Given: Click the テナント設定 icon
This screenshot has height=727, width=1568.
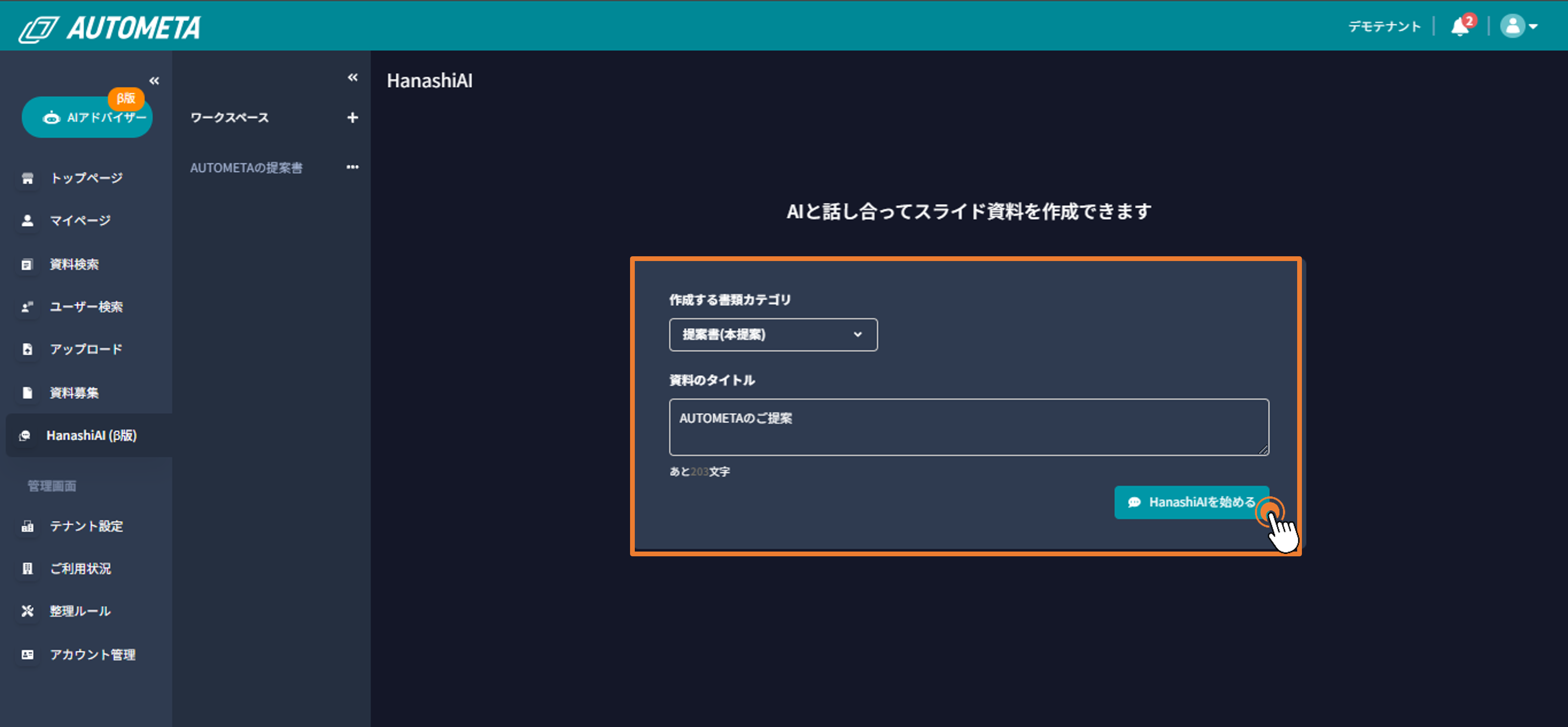Looking at the screenshot, I should (28, 526).
